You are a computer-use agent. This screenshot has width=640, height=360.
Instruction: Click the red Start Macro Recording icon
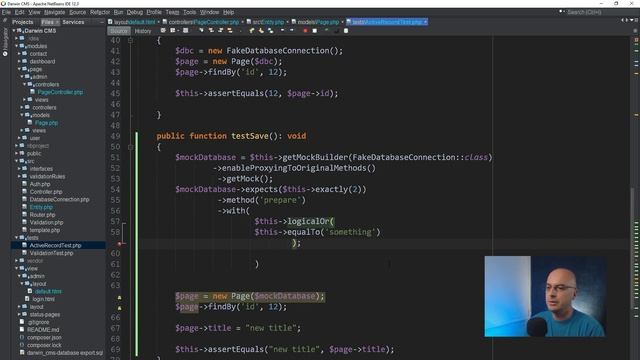(305, 31)
